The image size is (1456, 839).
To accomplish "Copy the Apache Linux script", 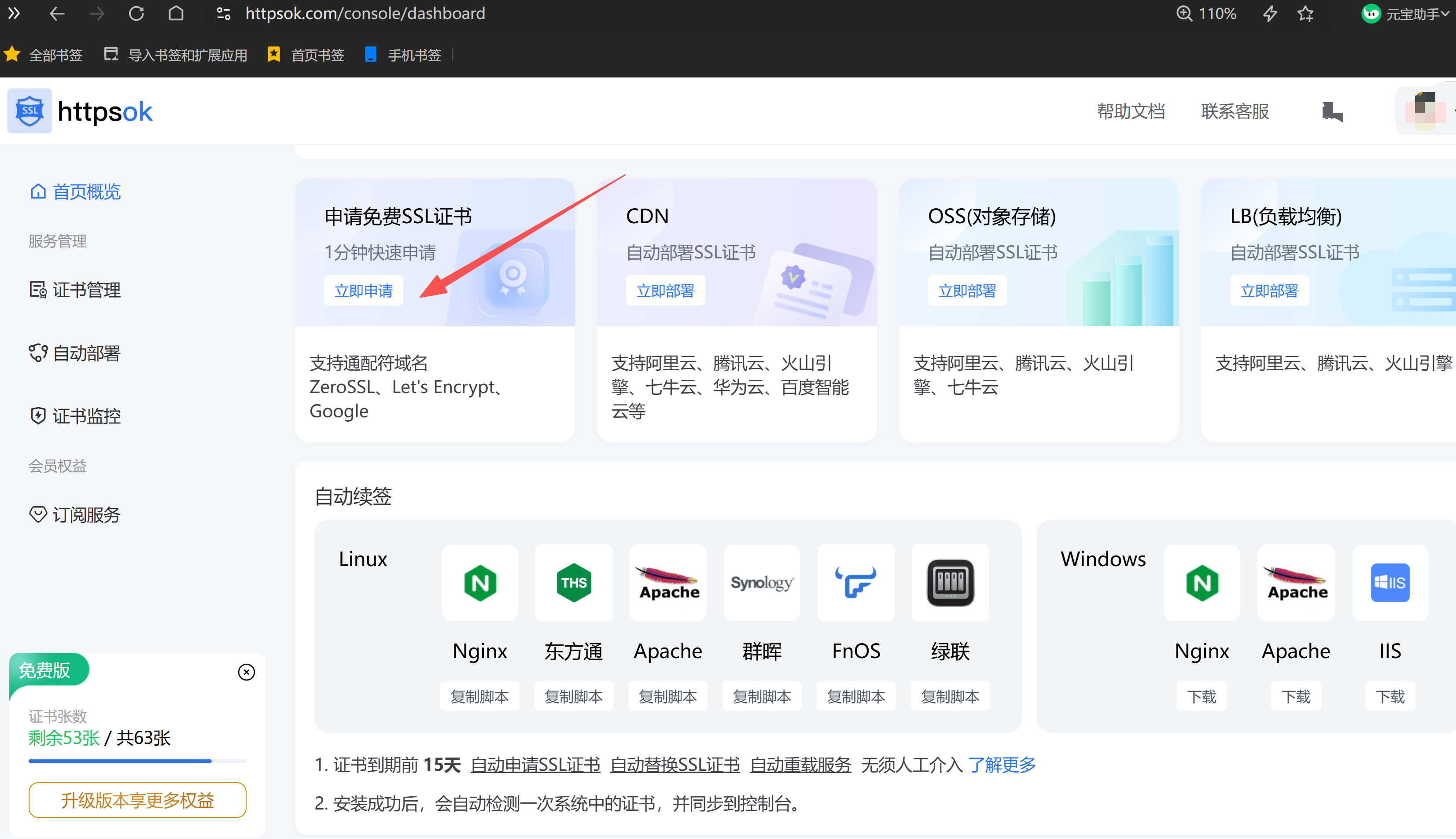I will [668, 696].
